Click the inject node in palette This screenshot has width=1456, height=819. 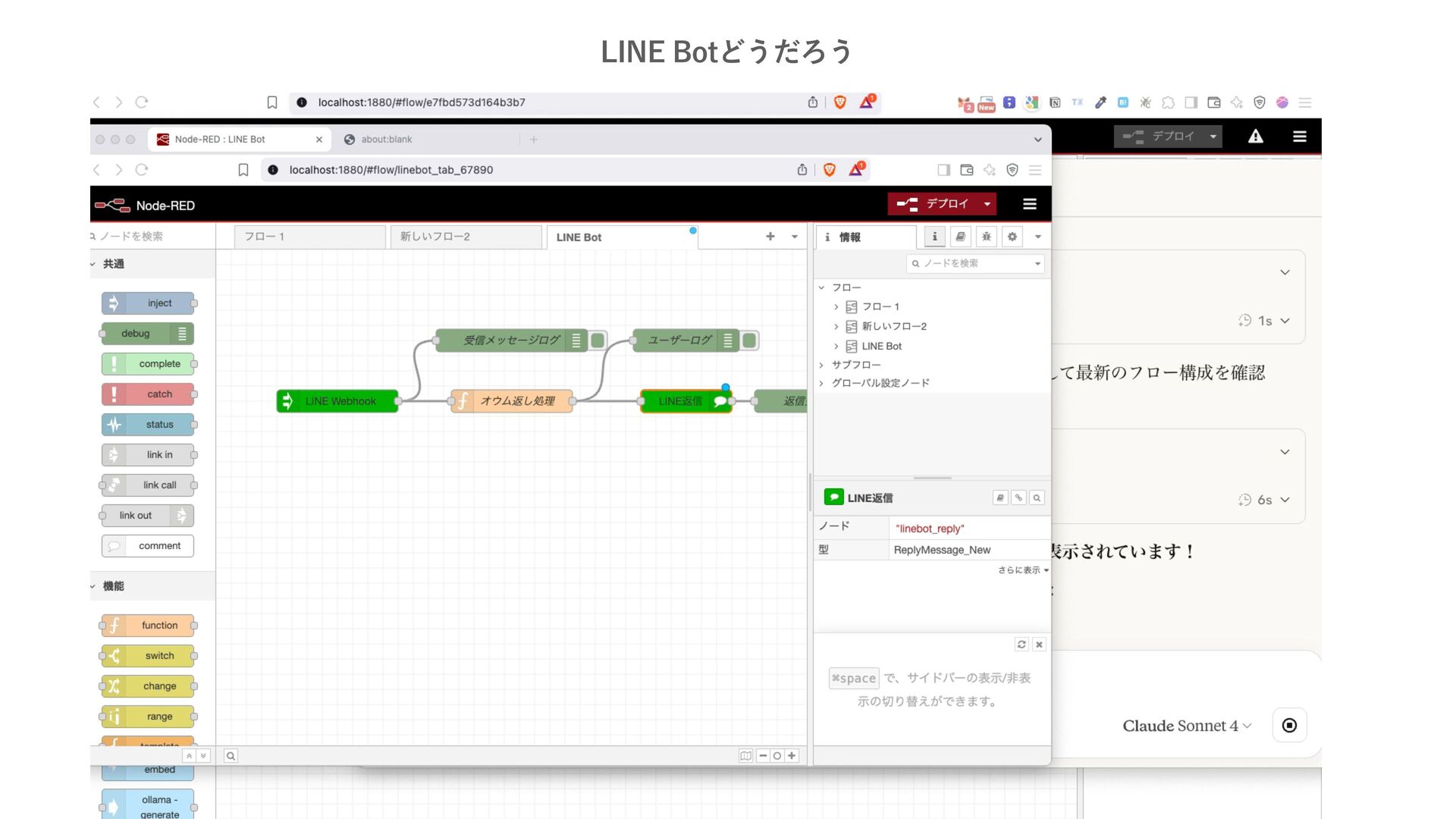(148, 303)
